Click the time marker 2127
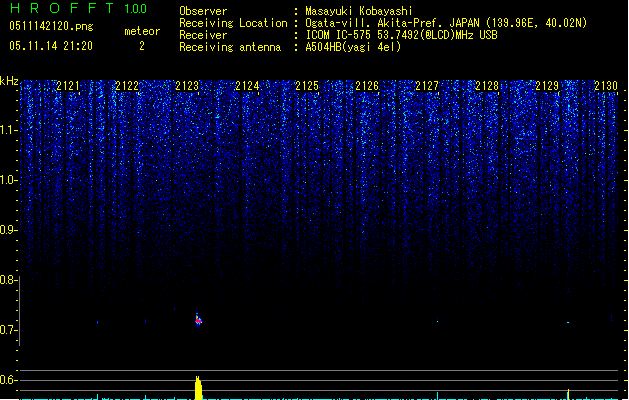The height and width of the screenshot is (400, 629). (427, 86)
